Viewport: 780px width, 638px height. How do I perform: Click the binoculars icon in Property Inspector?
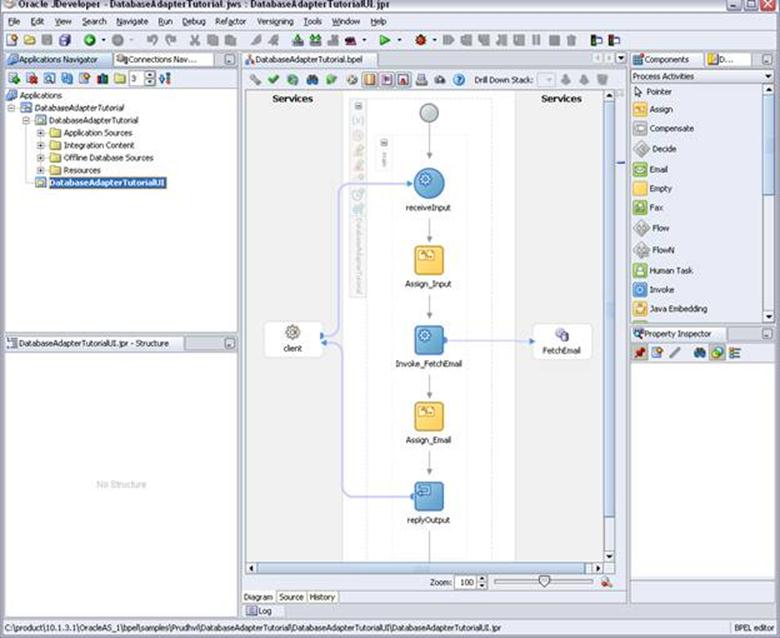(x=699, y=353)
